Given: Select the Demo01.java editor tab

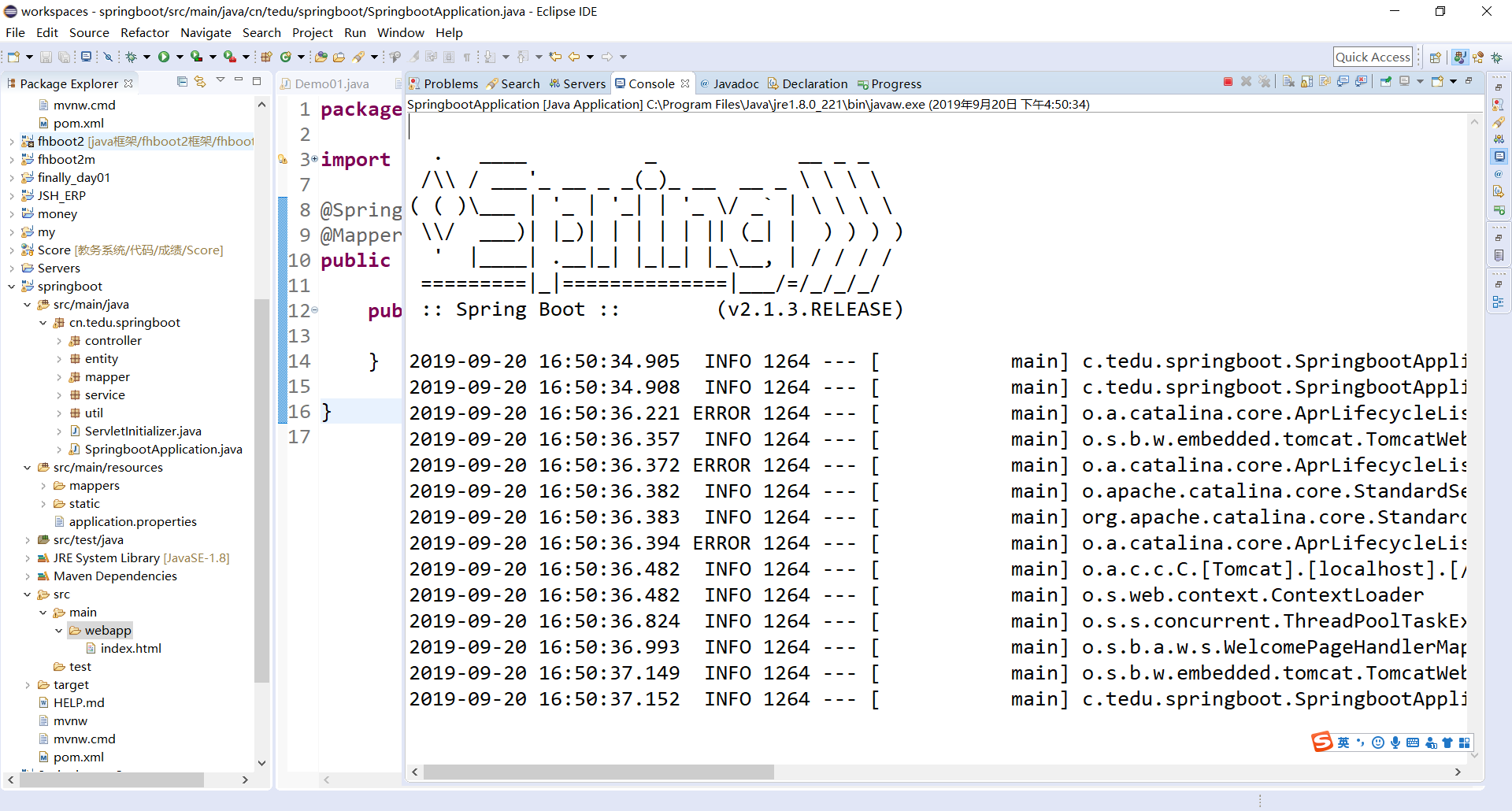Looking at the screenshot, I should tap(324, 83).
